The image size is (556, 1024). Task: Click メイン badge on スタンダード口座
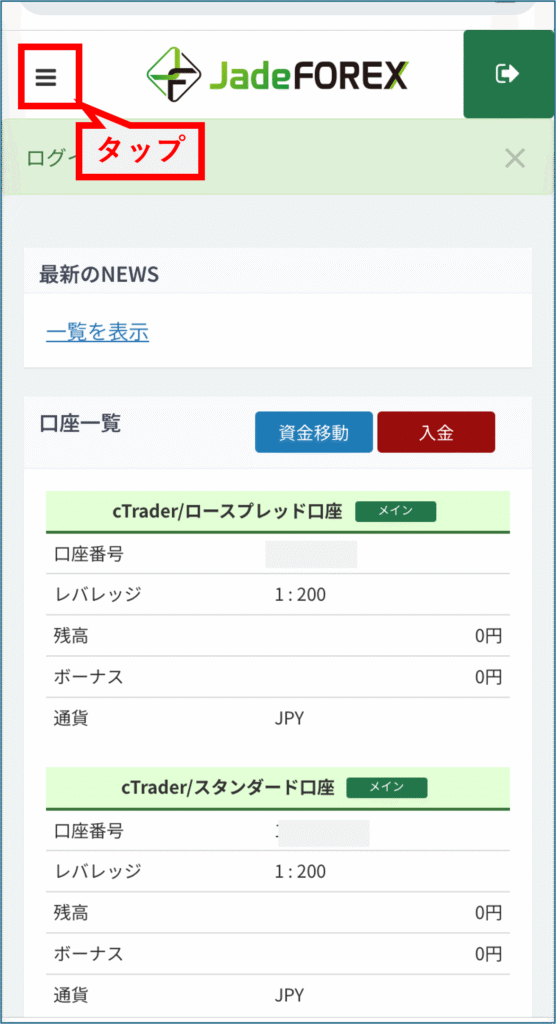[387, 788]
